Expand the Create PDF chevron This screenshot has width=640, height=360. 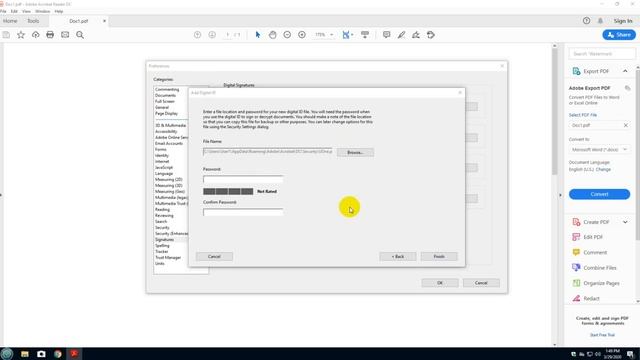tap(625, 222)
